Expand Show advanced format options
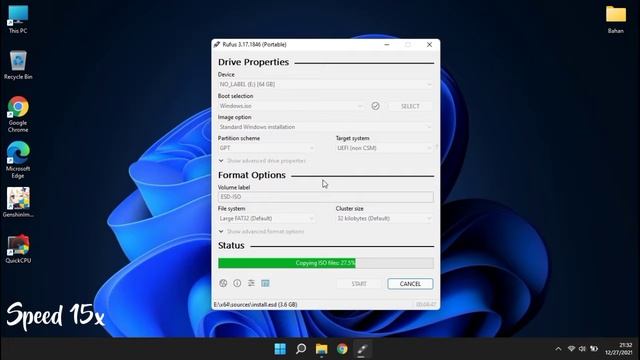 coord(262,231)
